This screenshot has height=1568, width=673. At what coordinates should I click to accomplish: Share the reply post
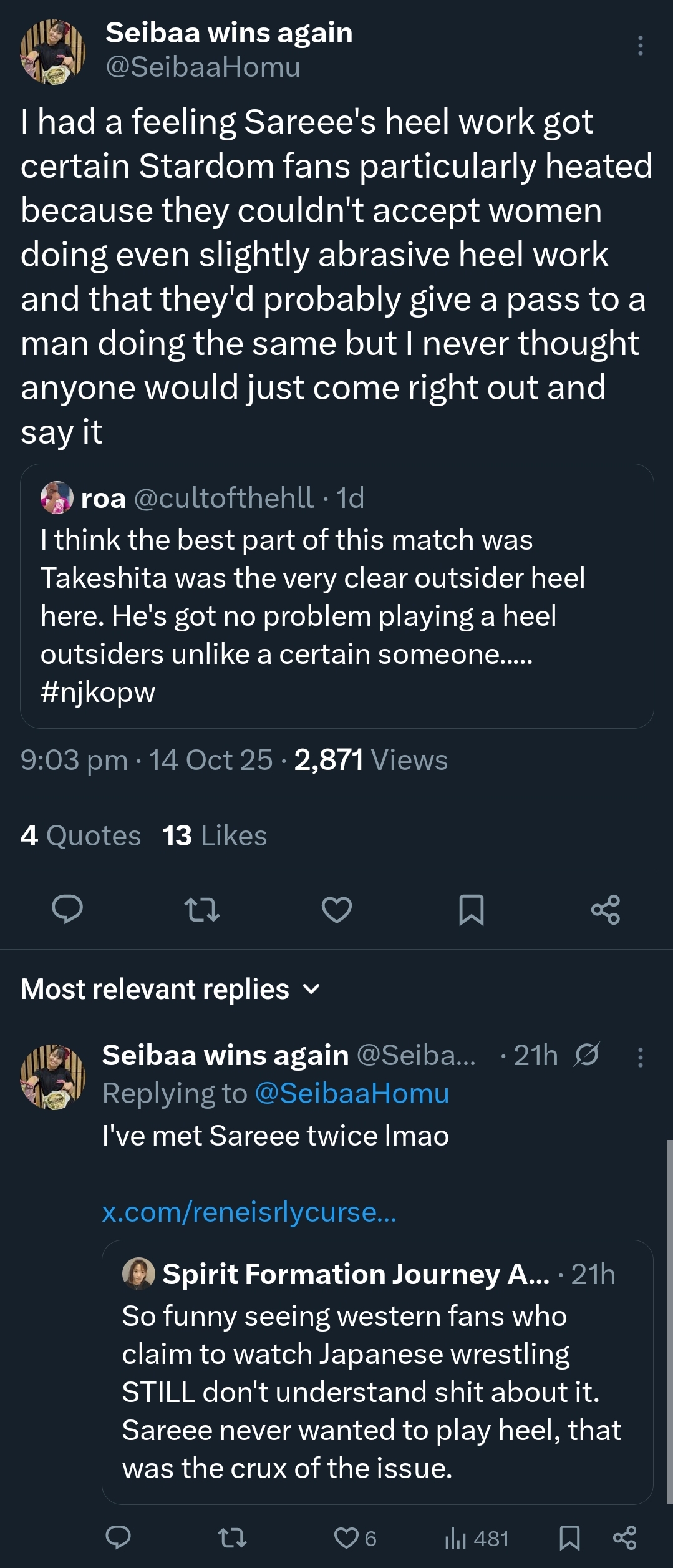click(624, 1538)
